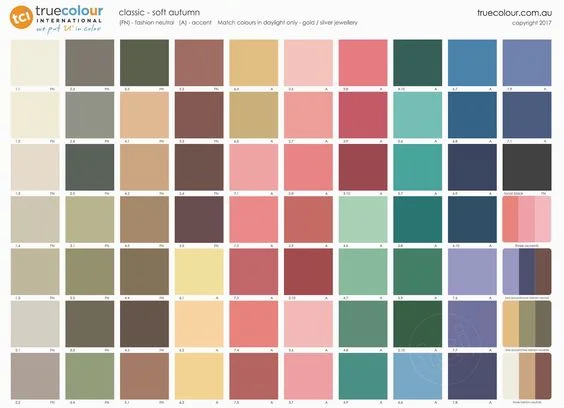The image size is (564, 408).
Task: Pick the pale mint green swatch 4.6
Action: pyautogui.click(x=363, y=219)
